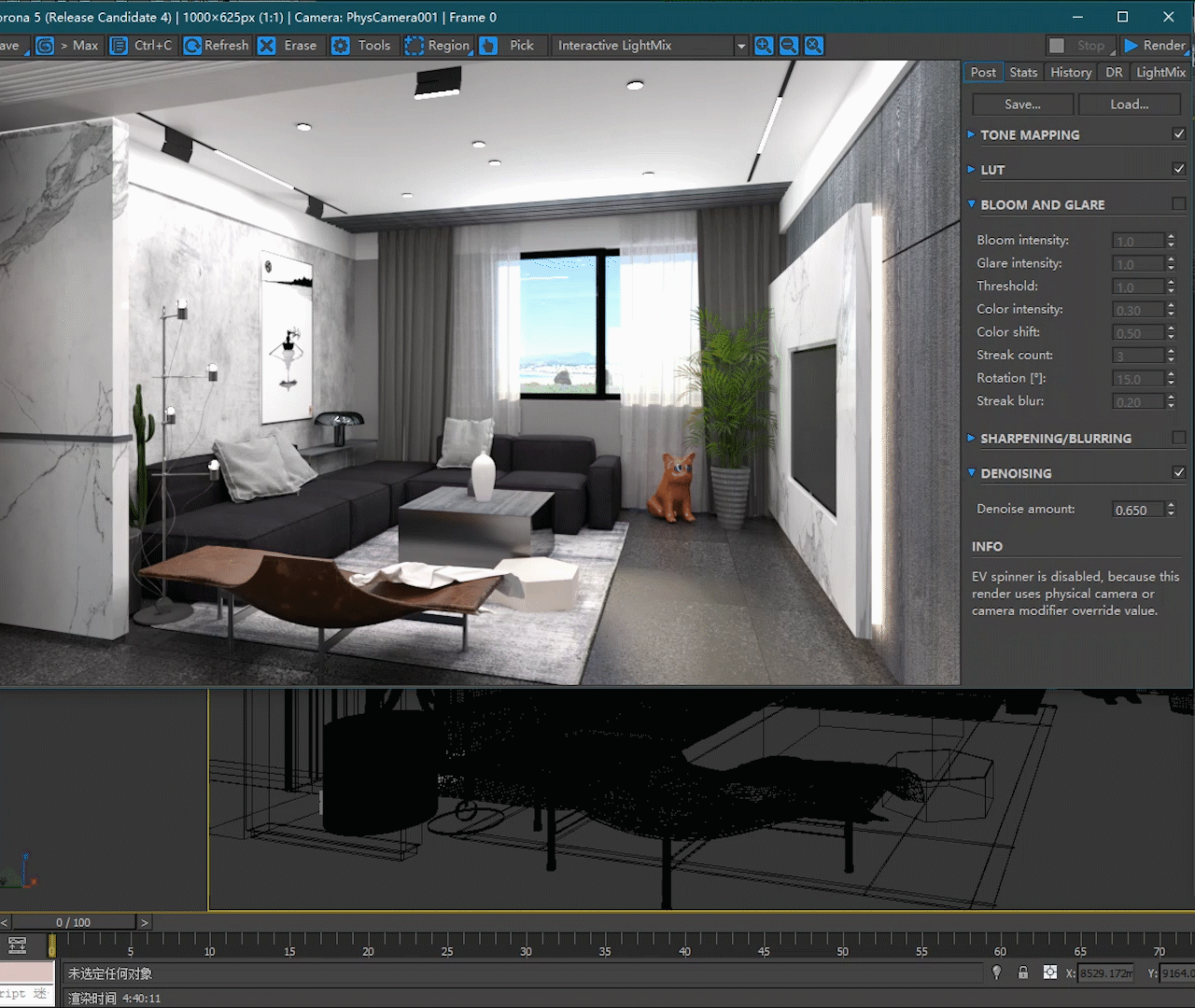This screenshot has height=1008, width=1195.
Task: Switch to the Stats tab
Action: 1023,73
